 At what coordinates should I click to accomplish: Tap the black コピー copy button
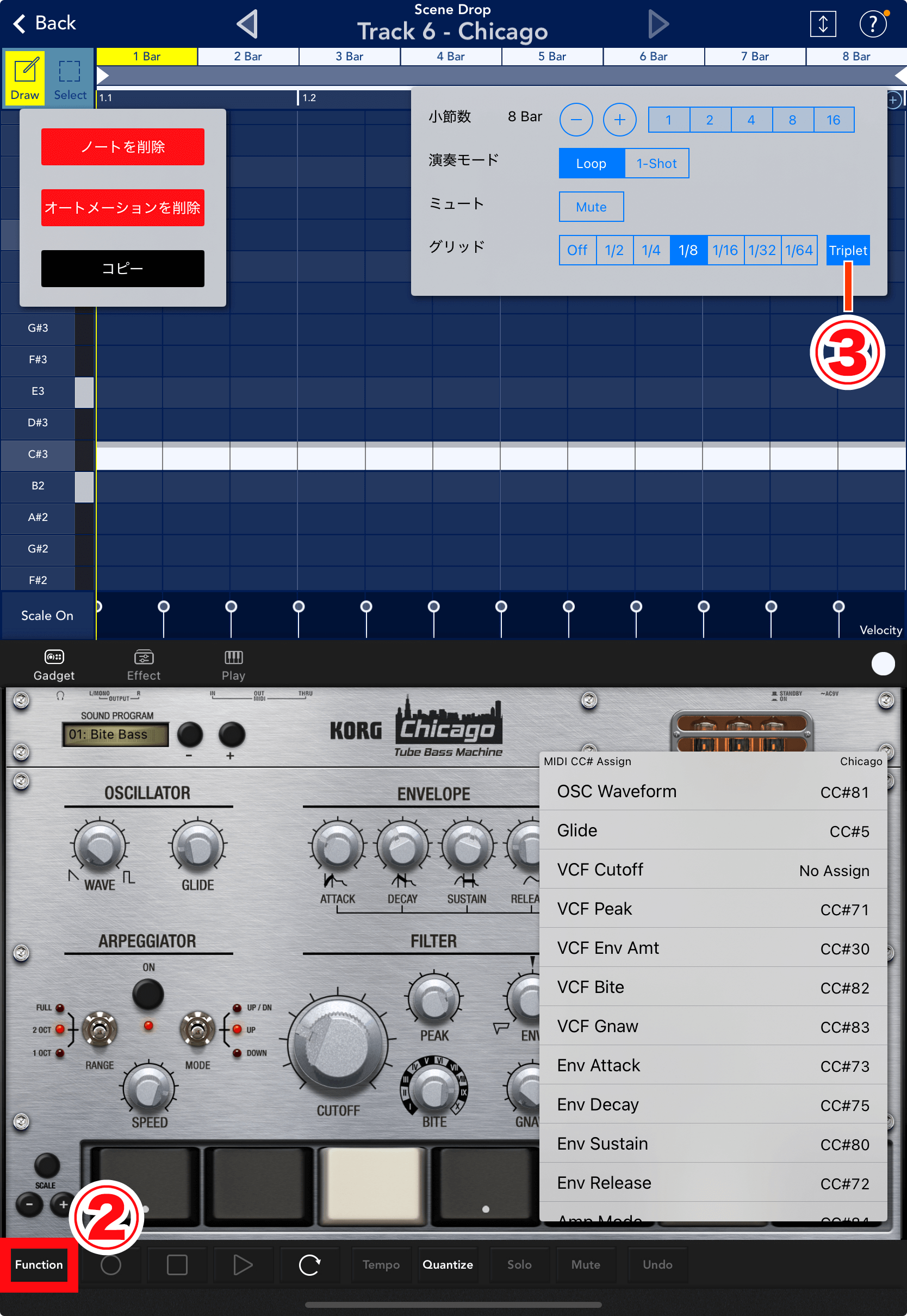pos(123,268)
